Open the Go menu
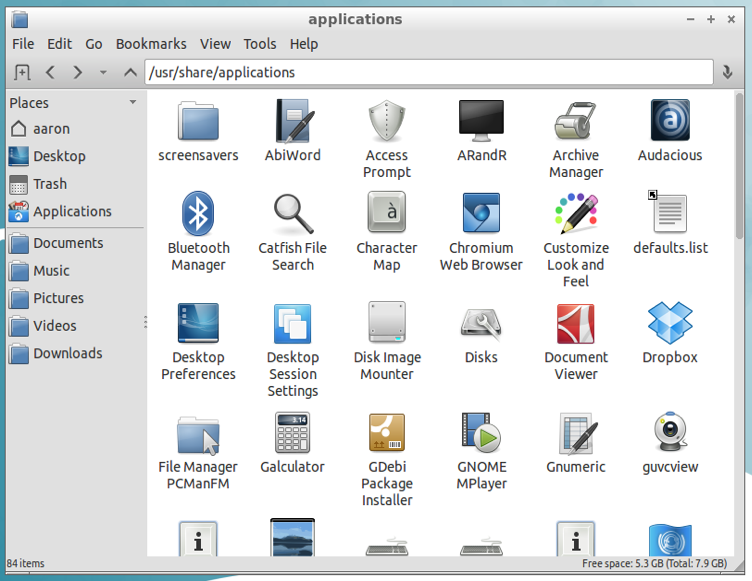The height and width of the screenshot is (581, 752). point(94,44)
